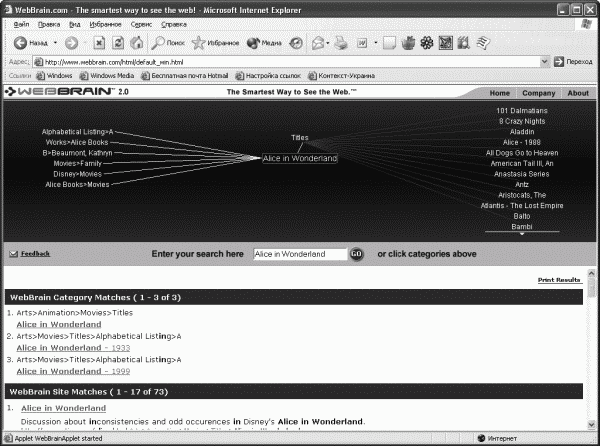Viewport: 600px width, 446px height.
Task: Open the Feedback link
Action: pyautogui.click(x=35, y=254)
